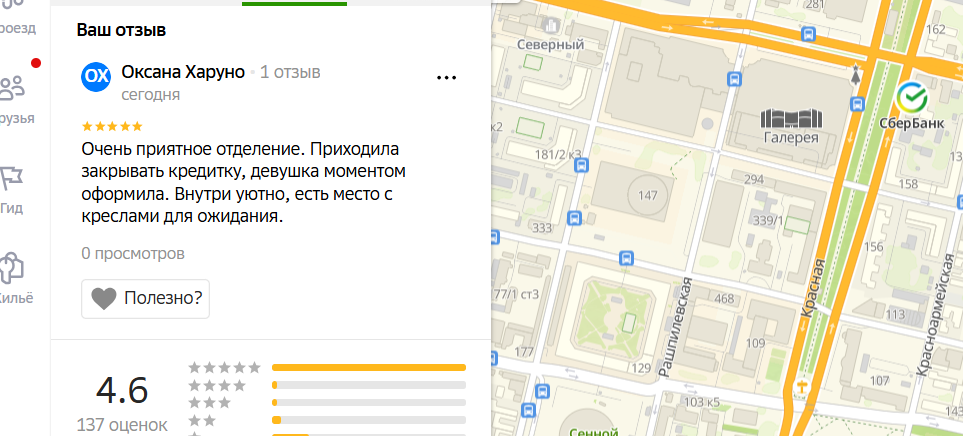963x436 pixels.
Task: Click building 147 on the map
Action: [648, 196]
